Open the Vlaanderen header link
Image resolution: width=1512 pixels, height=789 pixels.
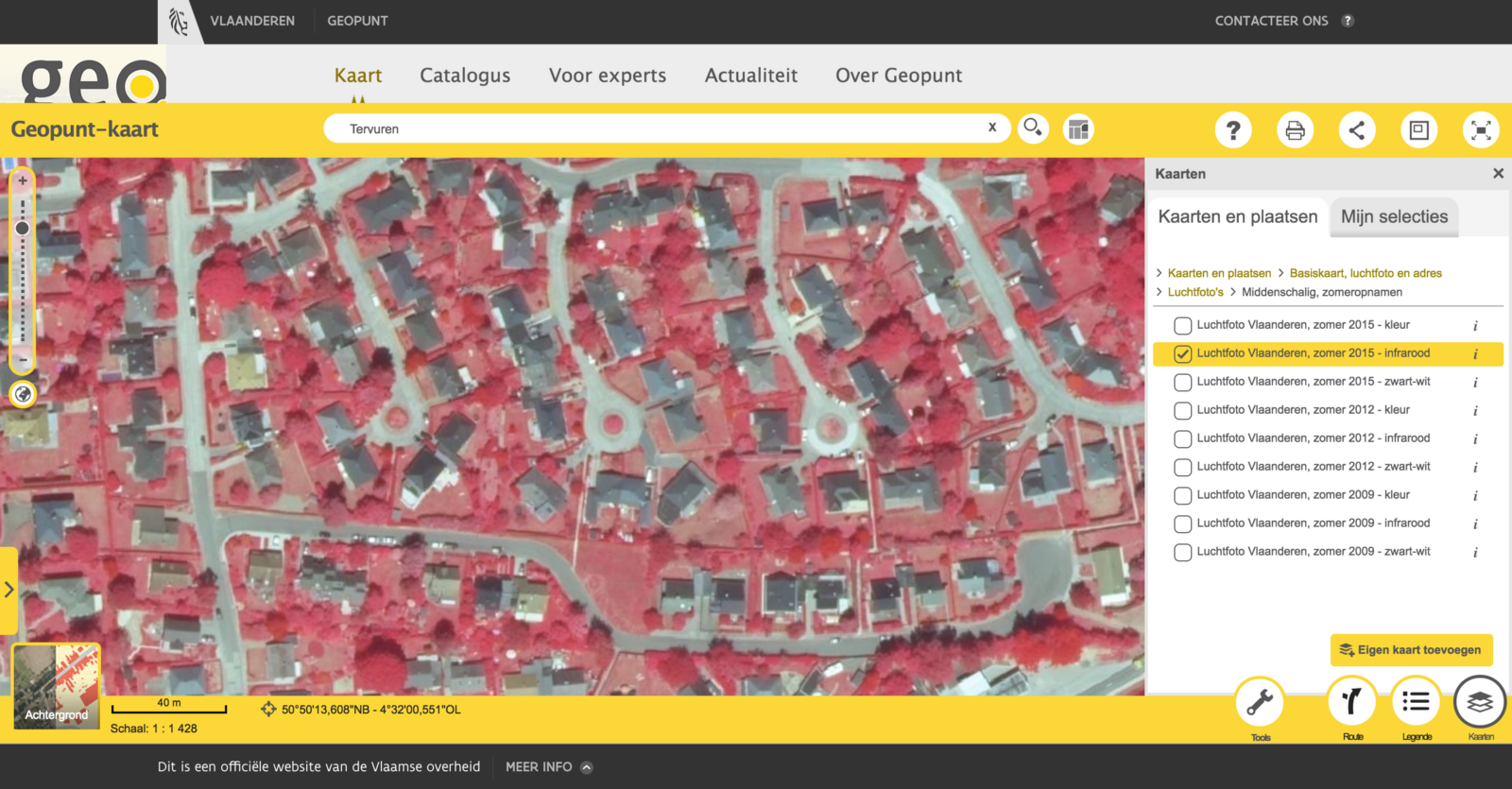[x=252, y=21]
